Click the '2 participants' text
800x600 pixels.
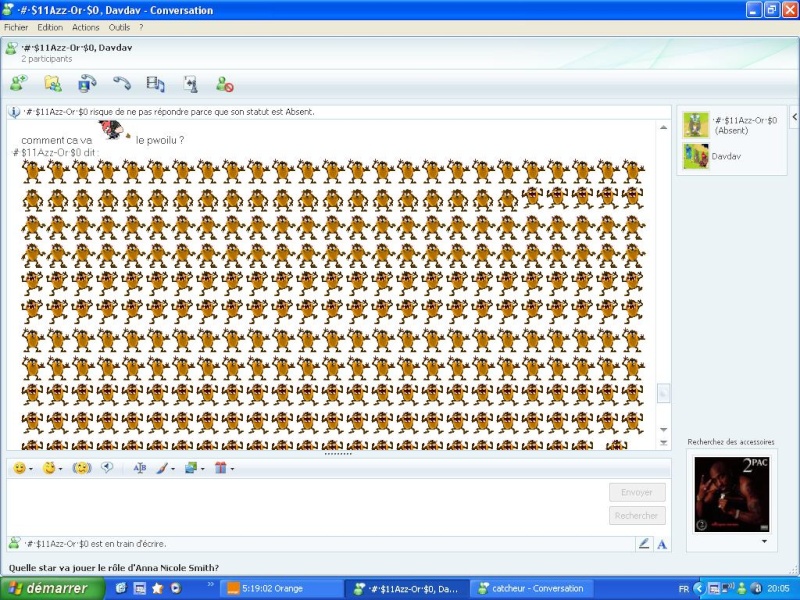point(47,59)
